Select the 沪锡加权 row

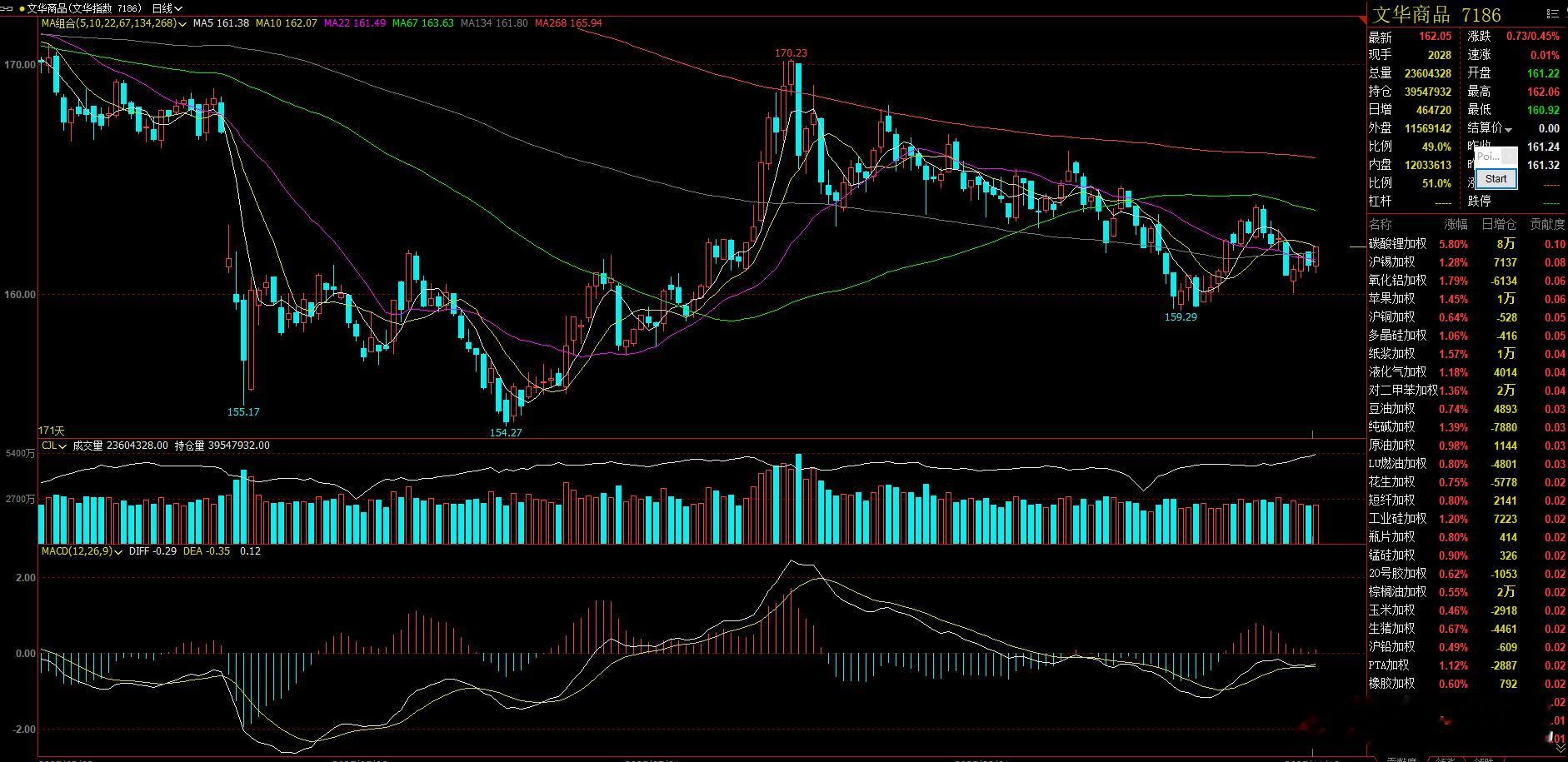tap(1467, 262)
